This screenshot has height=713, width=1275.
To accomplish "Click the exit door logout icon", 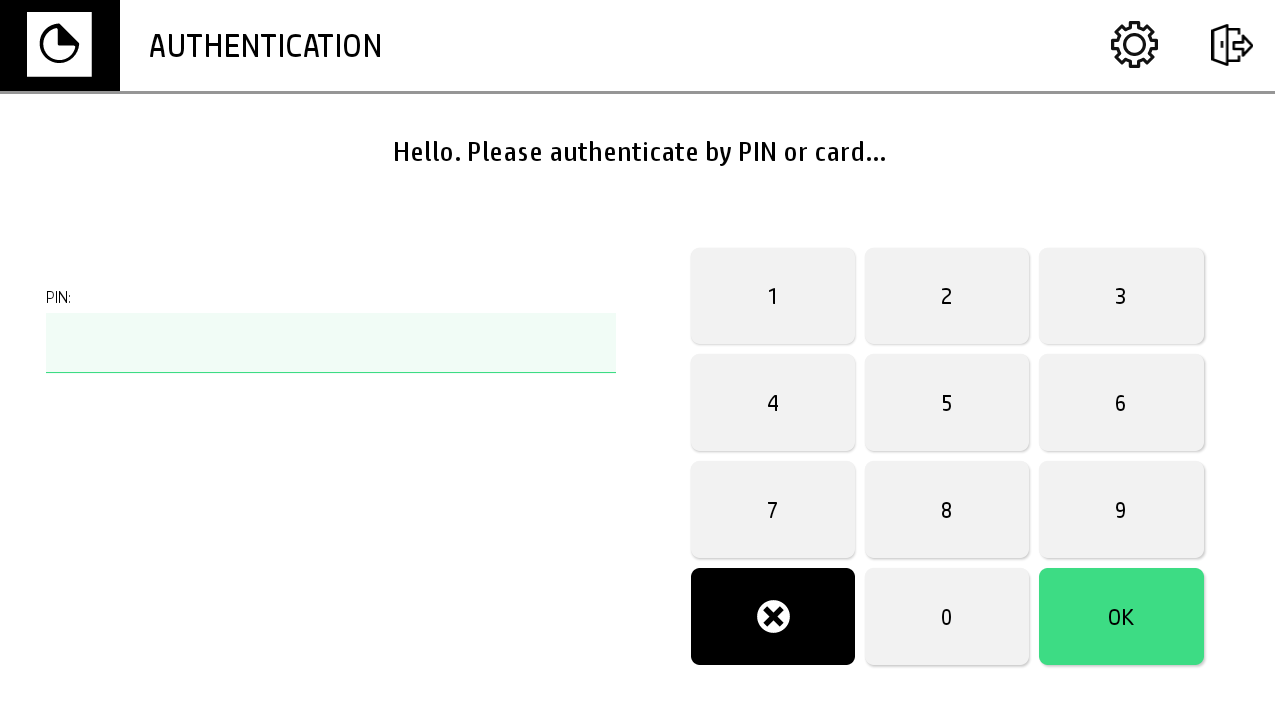I will coord(1231,45).
